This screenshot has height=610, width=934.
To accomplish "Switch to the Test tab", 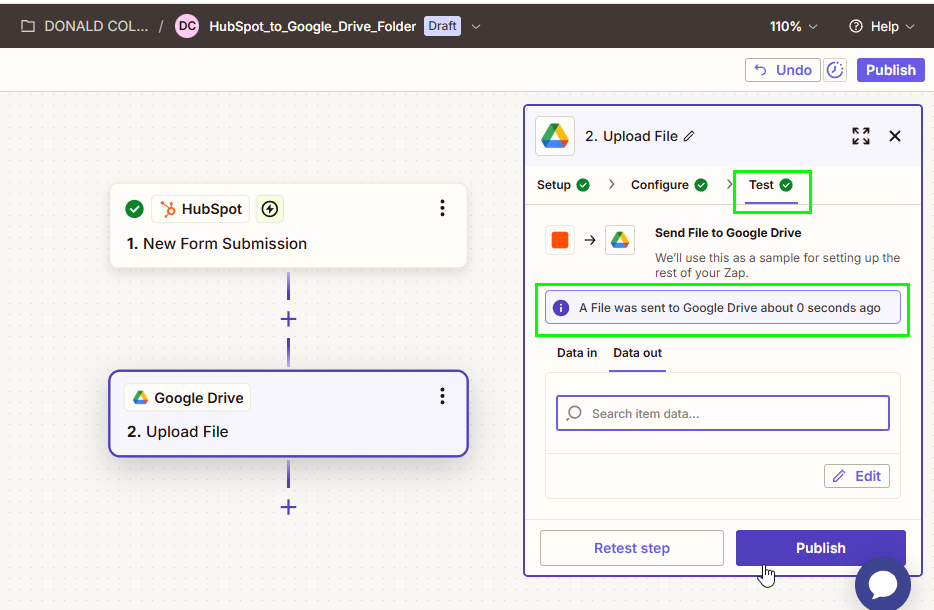I will (771, 185).
